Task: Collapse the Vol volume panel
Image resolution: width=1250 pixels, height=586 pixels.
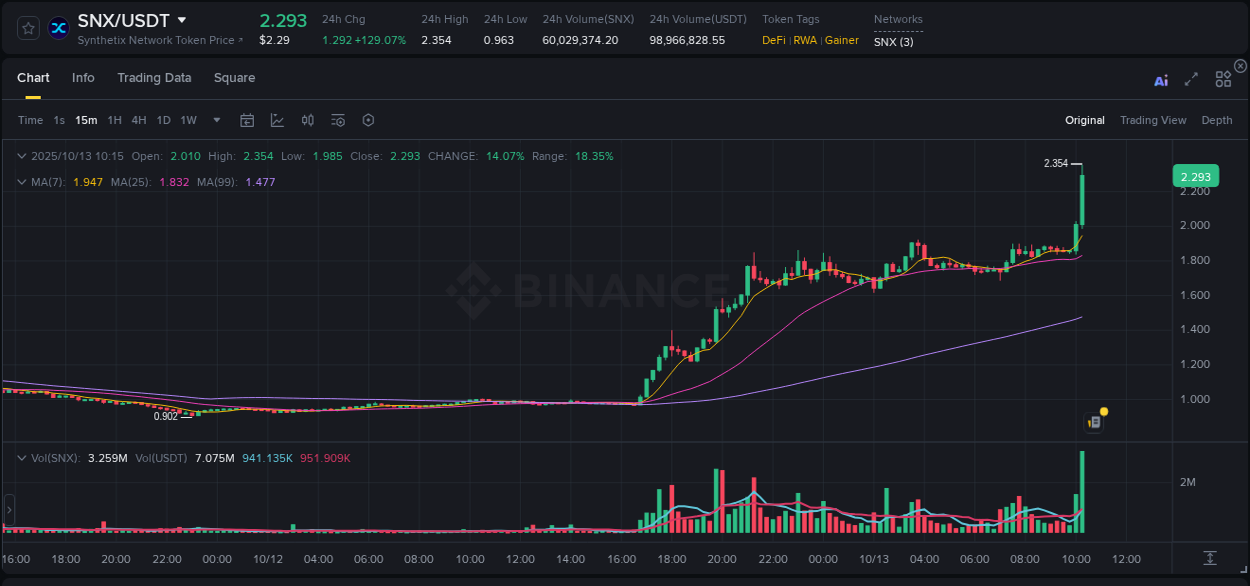Action: tap(22, 457)
